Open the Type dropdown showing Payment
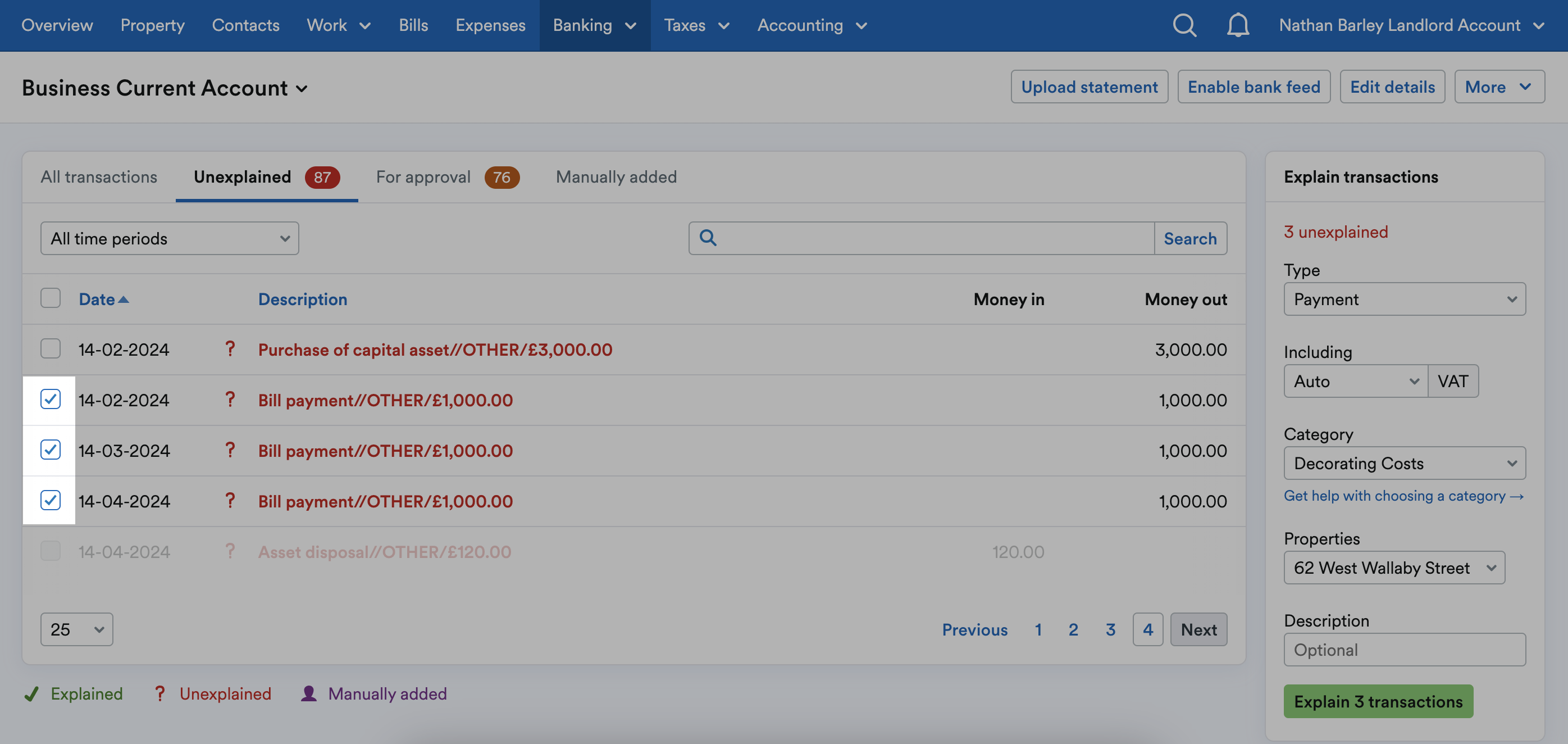 coord(1404,299)
